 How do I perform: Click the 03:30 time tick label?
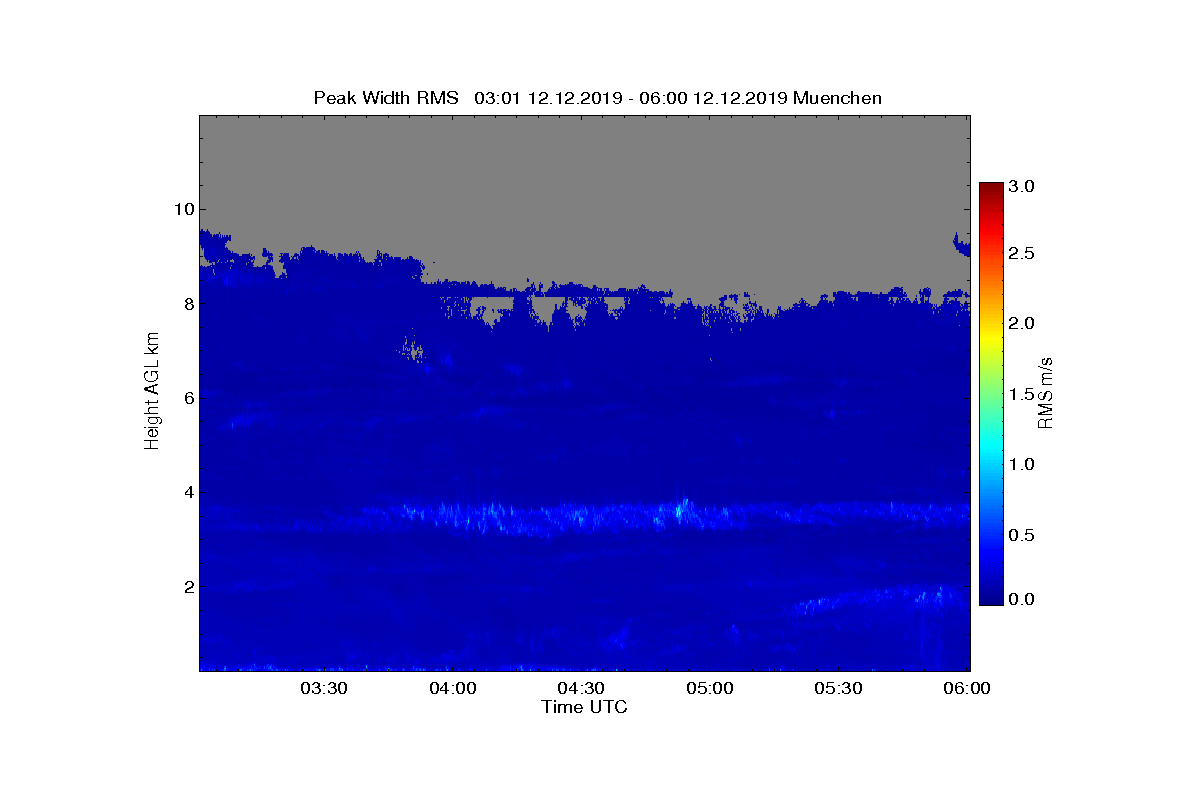coord(323,688)
